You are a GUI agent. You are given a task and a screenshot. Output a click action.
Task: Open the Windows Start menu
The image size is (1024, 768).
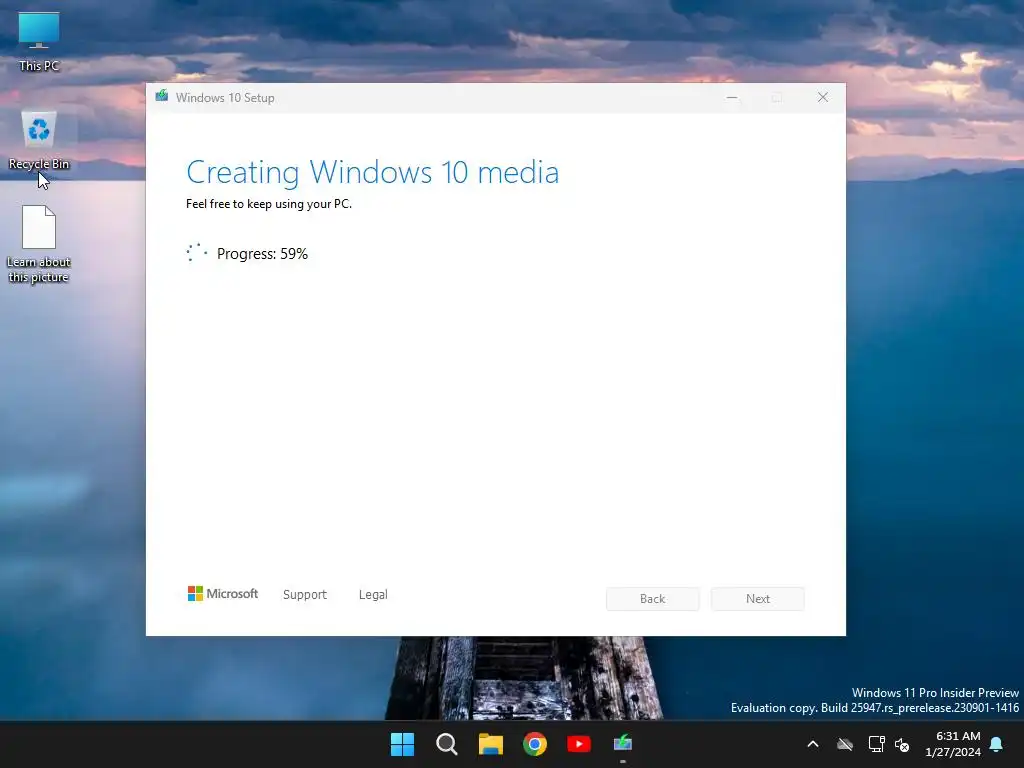402,744
